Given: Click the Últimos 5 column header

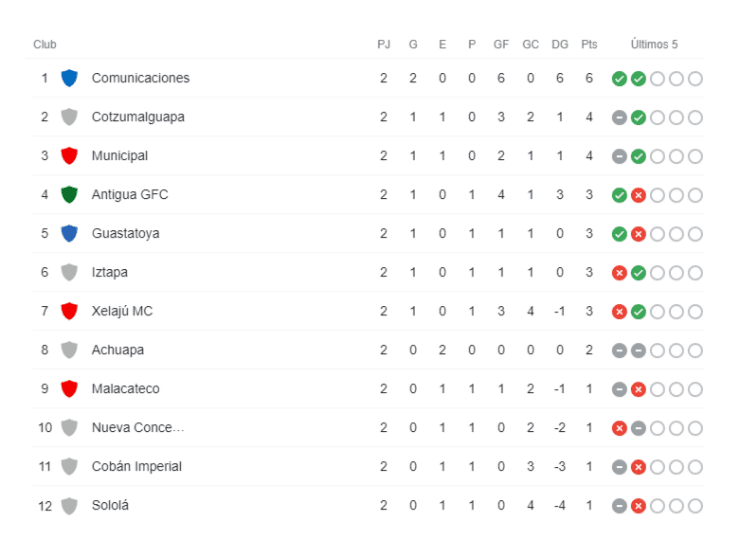Looking at the screenshot, I should [654, 44].
